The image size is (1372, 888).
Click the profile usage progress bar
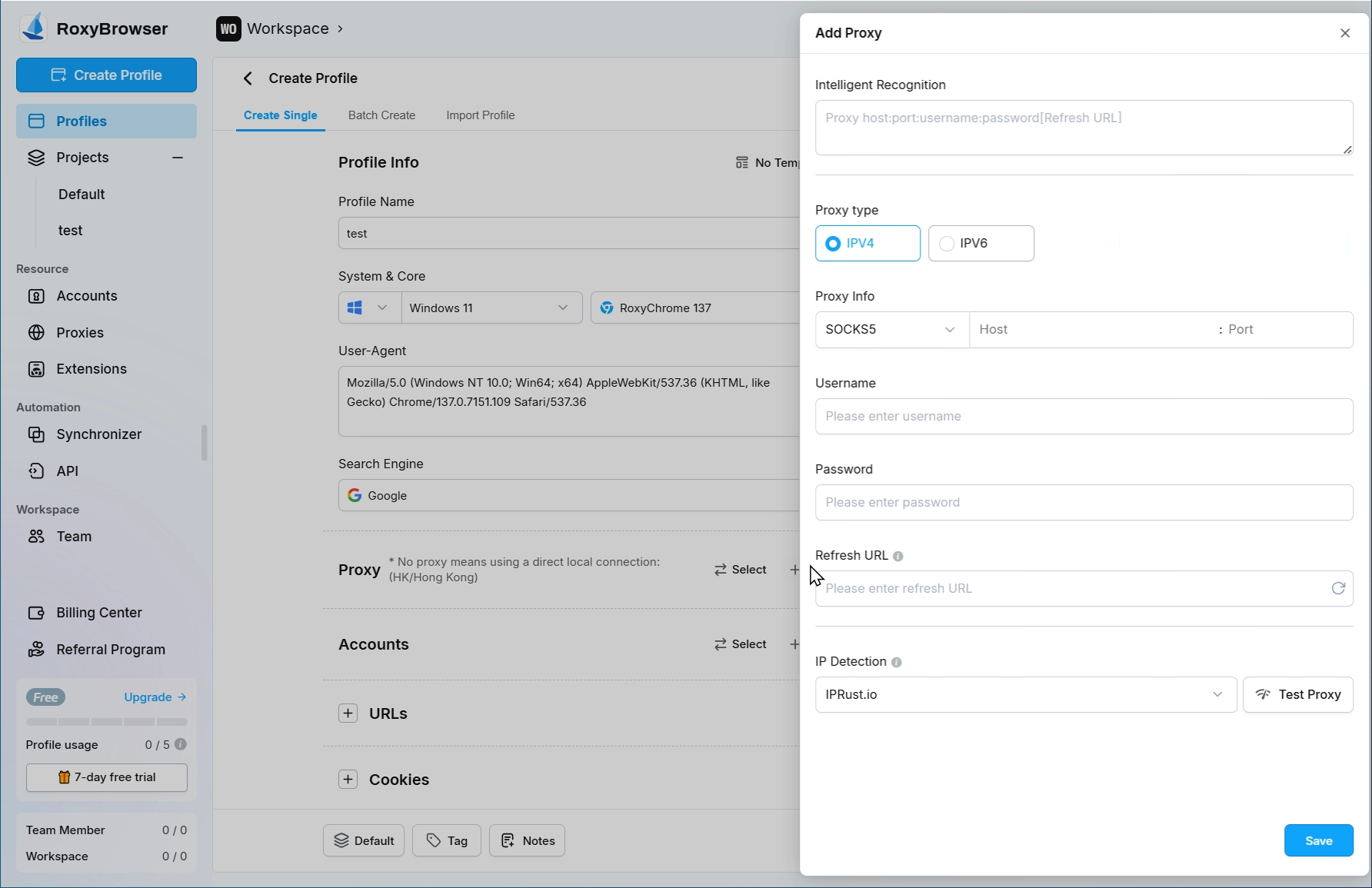pyautogui.click(x=107, y=722)
